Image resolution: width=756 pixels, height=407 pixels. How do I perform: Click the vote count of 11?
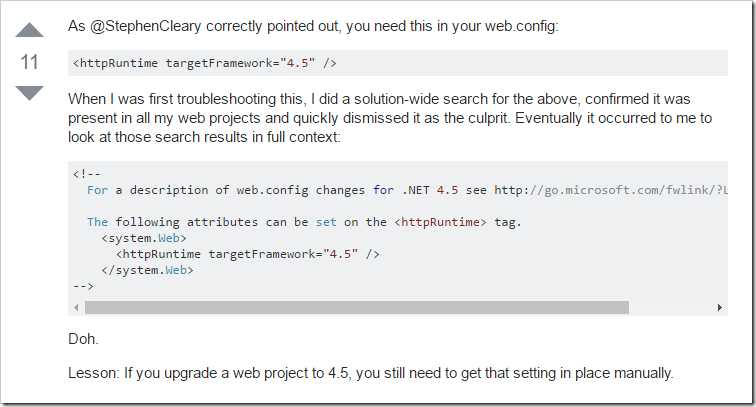pyautogui.click(x=29, y=62)
